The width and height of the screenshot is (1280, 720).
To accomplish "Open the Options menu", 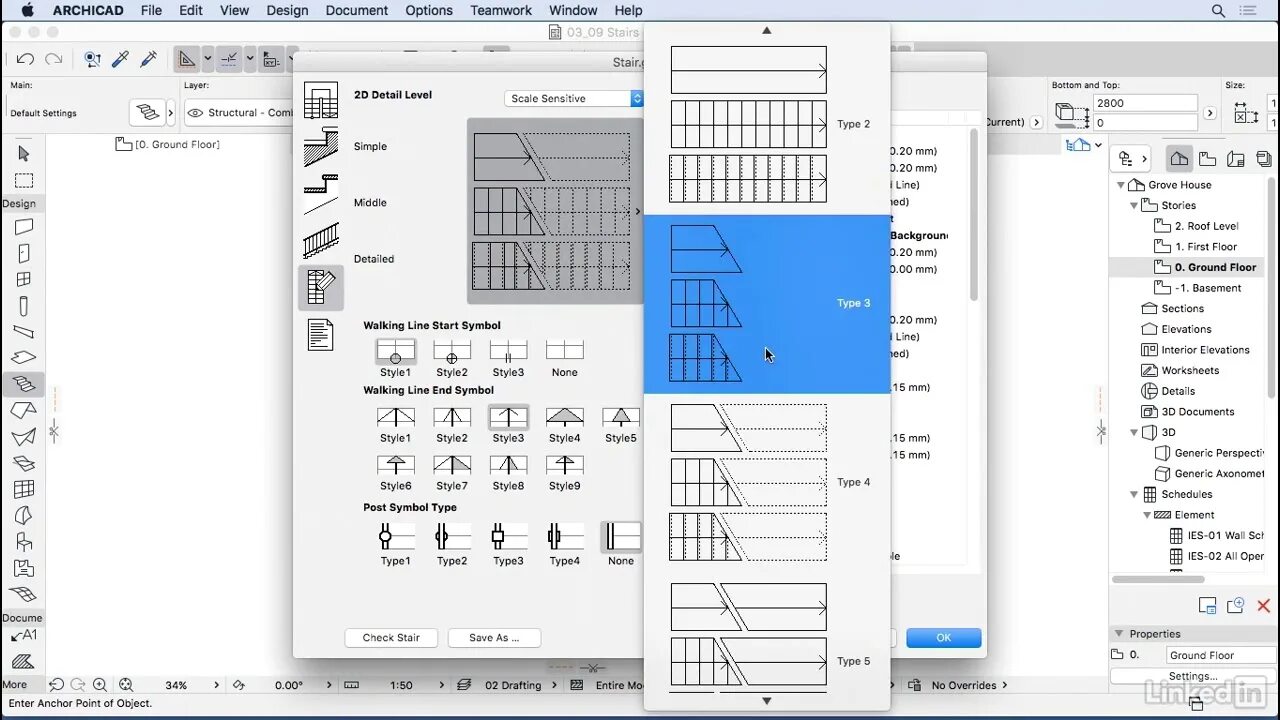I will (x=429, y=10).
